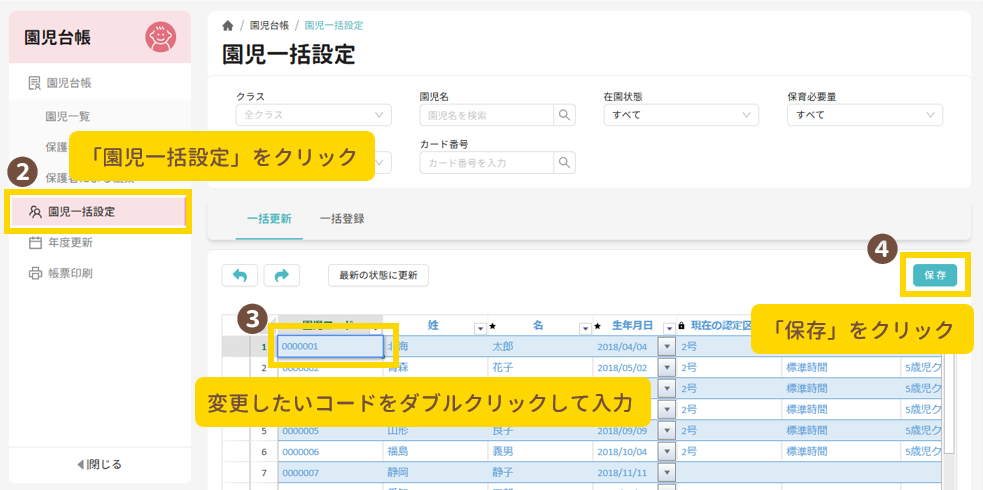
Task: Open 帳票印刷 from the sidebar
Action: pos(70,273)
